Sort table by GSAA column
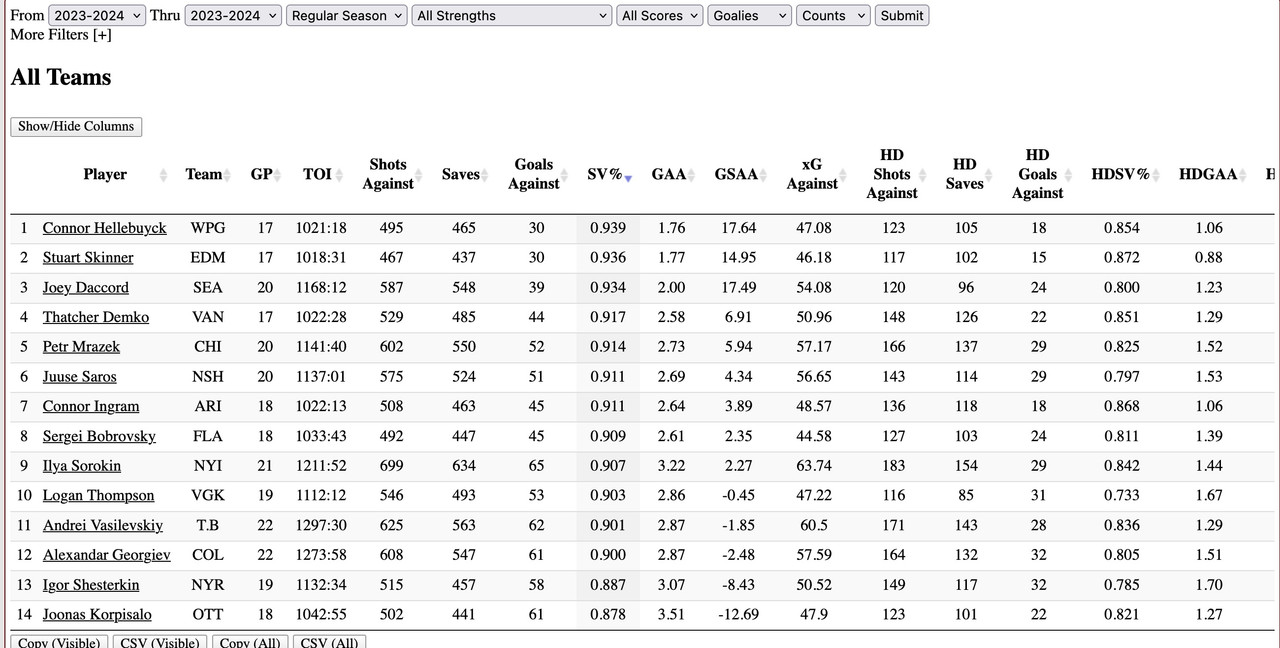Screen dimensions: 1280x648 pos(736,174)
